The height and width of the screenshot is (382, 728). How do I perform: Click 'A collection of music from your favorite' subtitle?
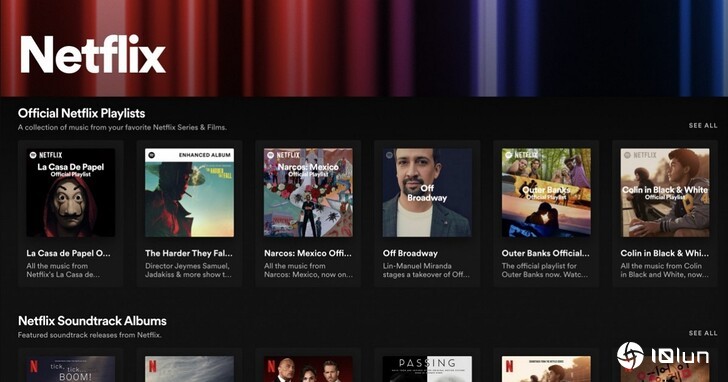click(x=122, y=127)
